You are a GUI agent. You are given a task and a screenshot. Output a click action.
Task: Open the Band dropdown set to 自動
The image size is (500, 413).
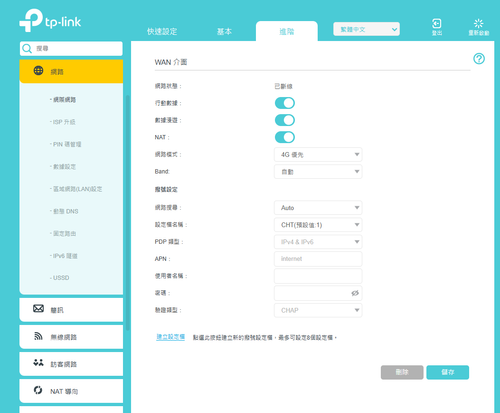pos(318,172)
